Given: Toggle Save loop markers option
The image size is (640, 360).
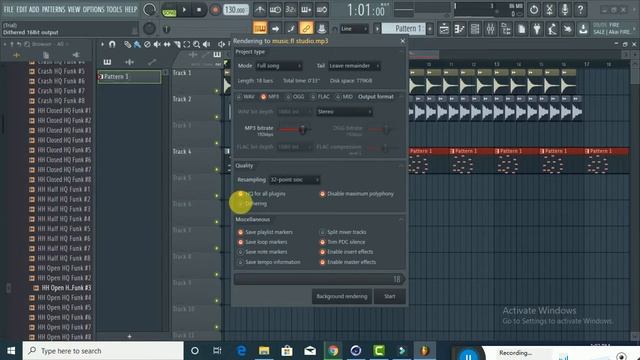Looking at the screenshot, I should pos(262,242).
